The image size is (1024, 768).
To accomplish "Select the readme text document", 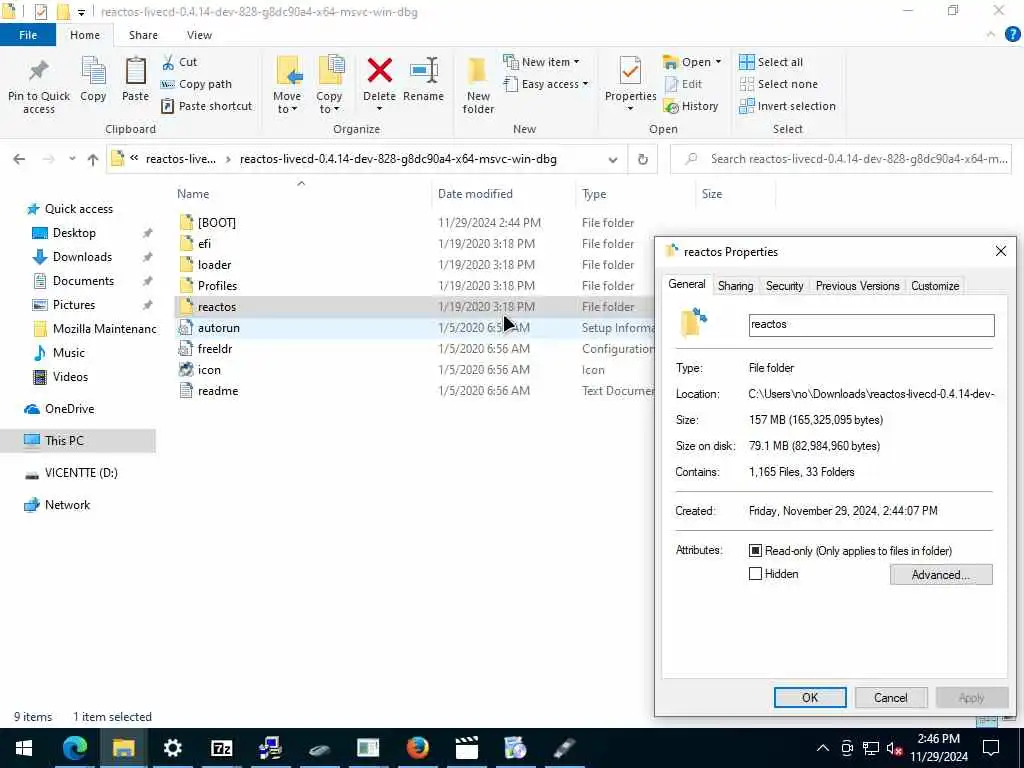I will coord(217,391).
